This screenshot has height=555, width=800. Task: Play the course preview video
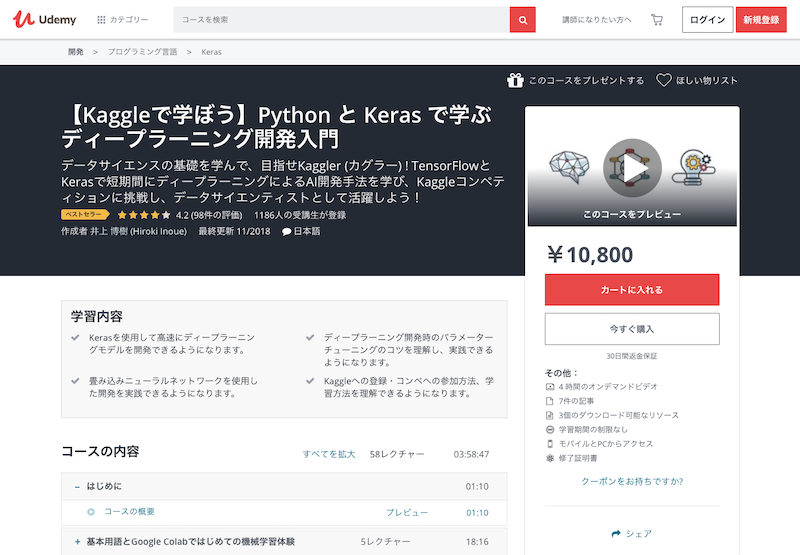tap(632, 168)
